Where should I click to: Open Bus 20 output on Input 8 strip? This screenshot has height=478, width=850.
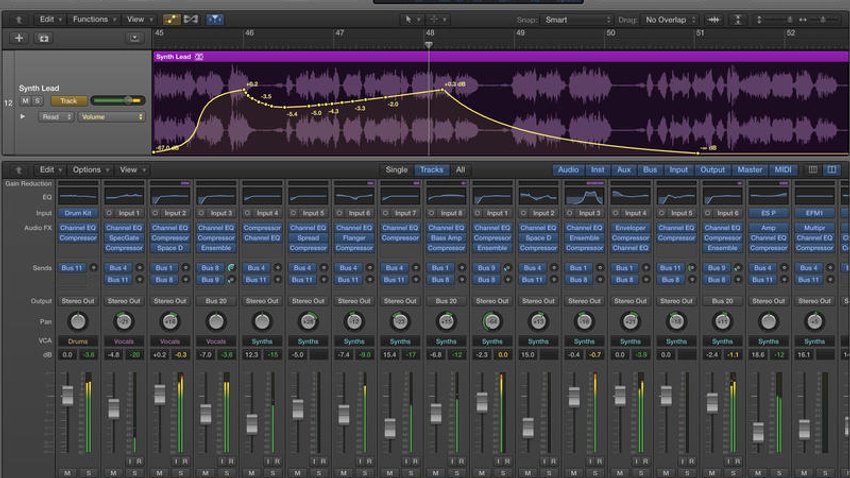click(446, 301)
